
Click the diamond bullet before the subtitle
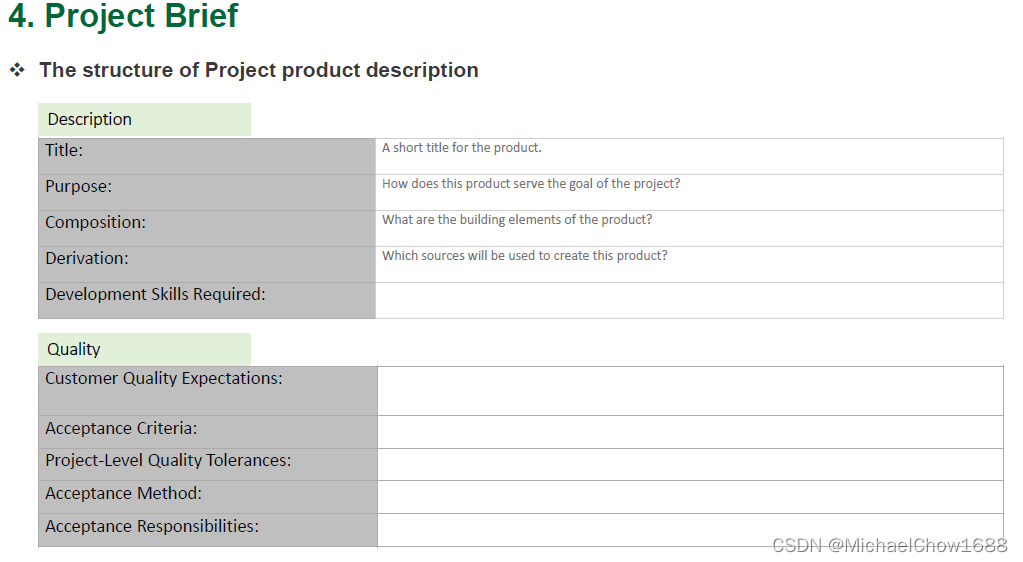click(17, 70)
